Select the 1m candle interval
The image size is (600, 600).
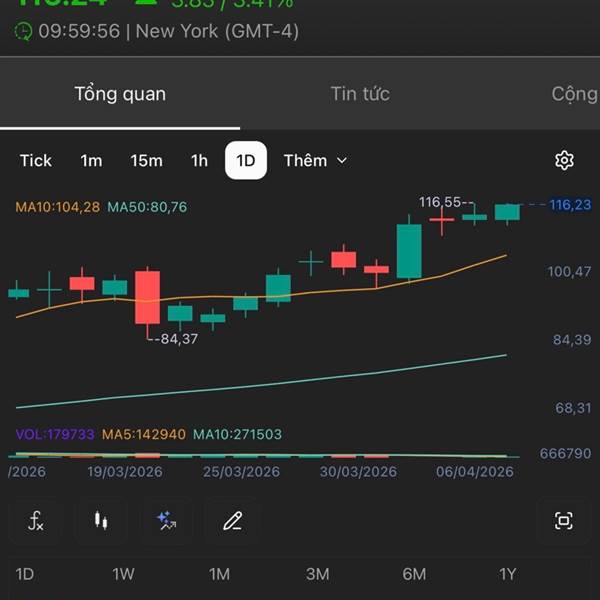(91, 161)
